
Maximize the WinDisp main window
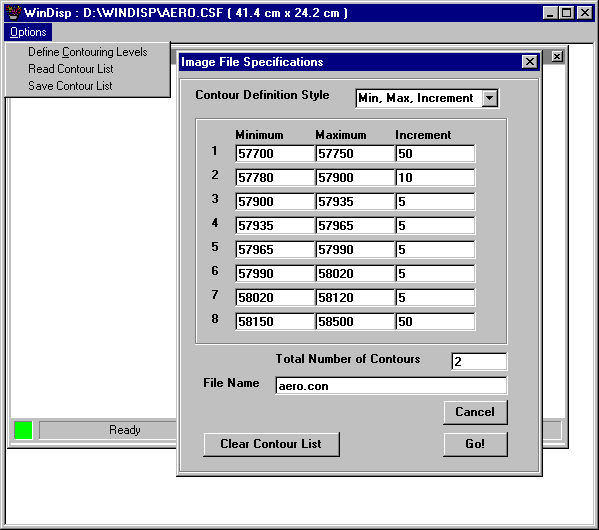(x=567, y=13)
